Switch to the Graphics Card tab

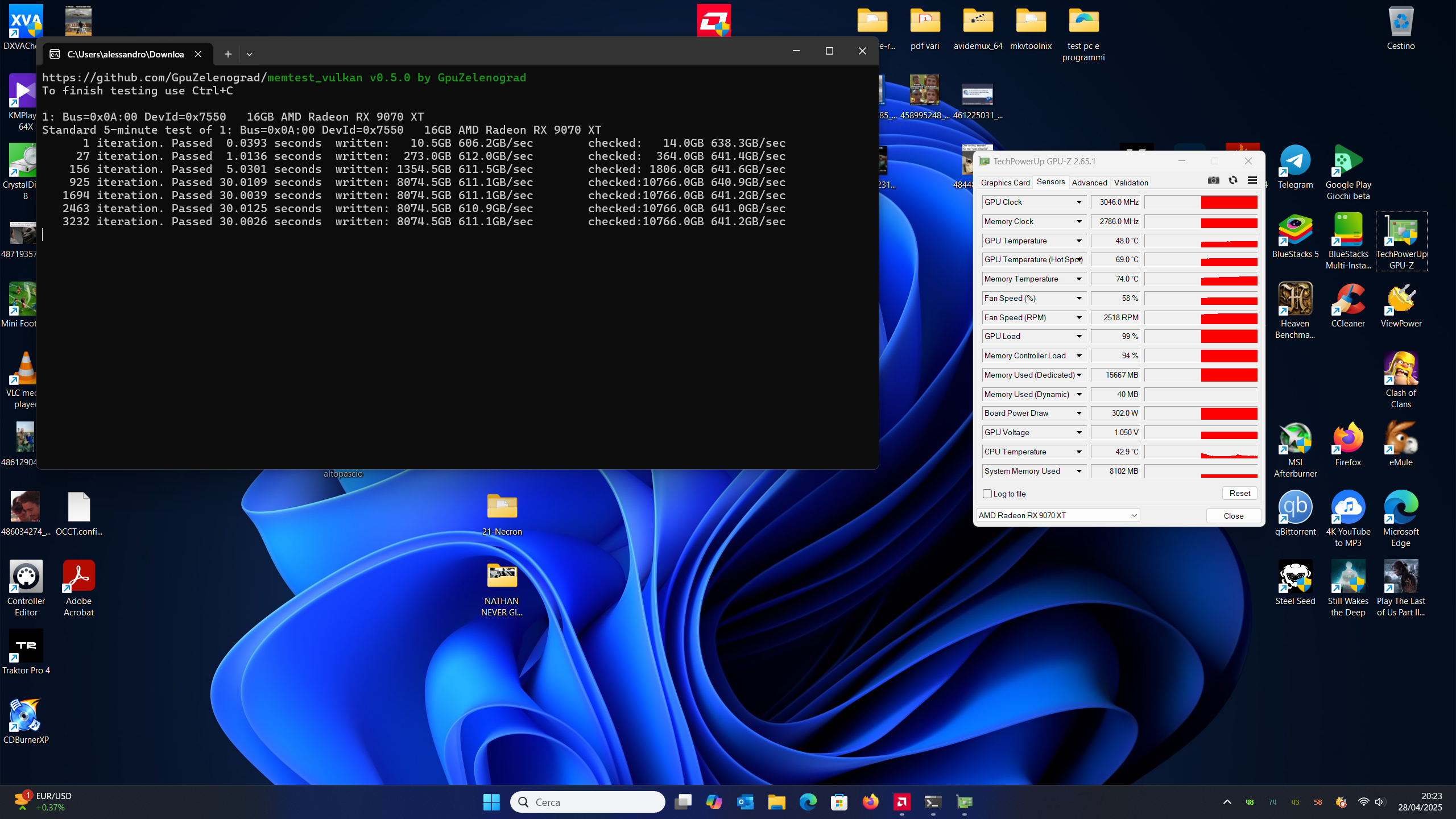tap(1005, 183)
